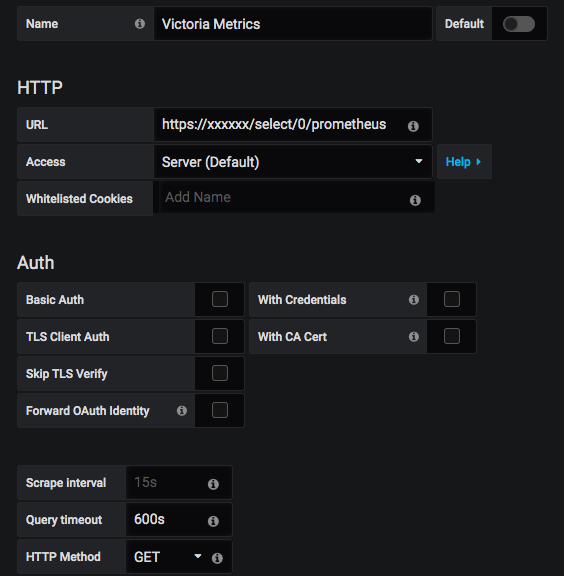
Task: Click the Scrape interval label
Action: pos(66,483)
